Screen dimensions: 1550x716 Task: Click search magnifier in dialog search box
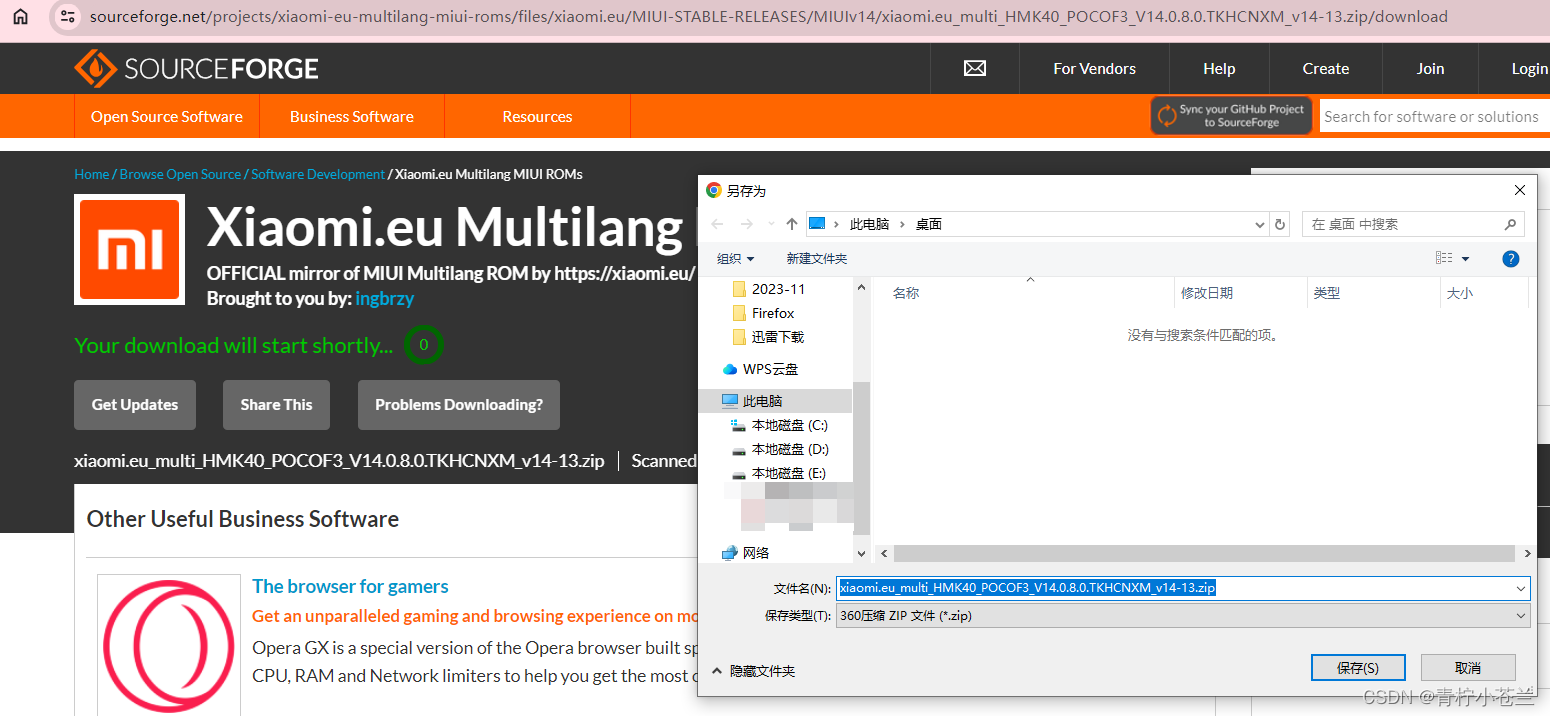[1510, 224]
